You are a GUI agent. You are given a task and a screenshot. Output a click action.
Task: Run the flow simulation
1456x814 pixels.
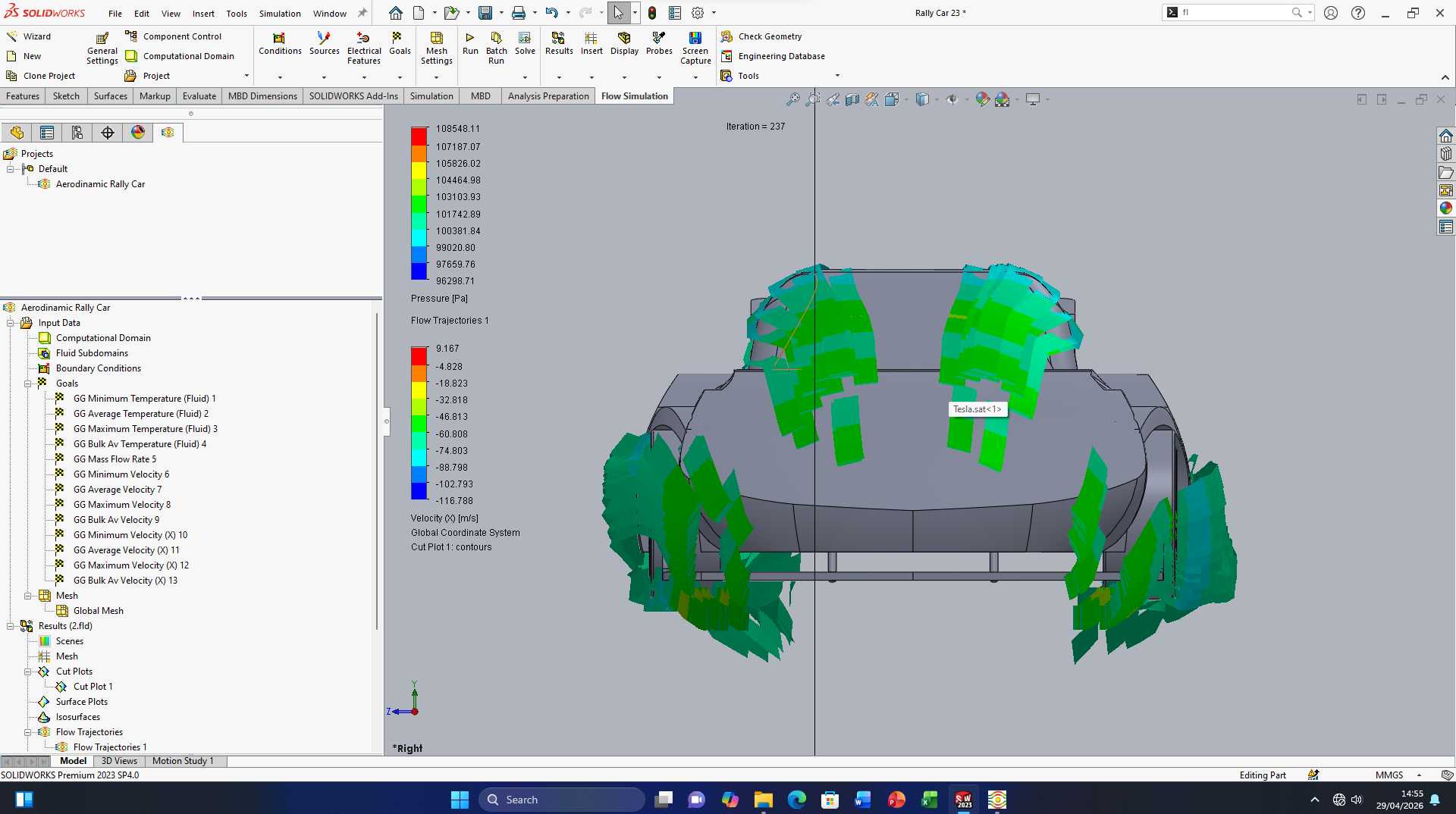click(x=470, y=43)
